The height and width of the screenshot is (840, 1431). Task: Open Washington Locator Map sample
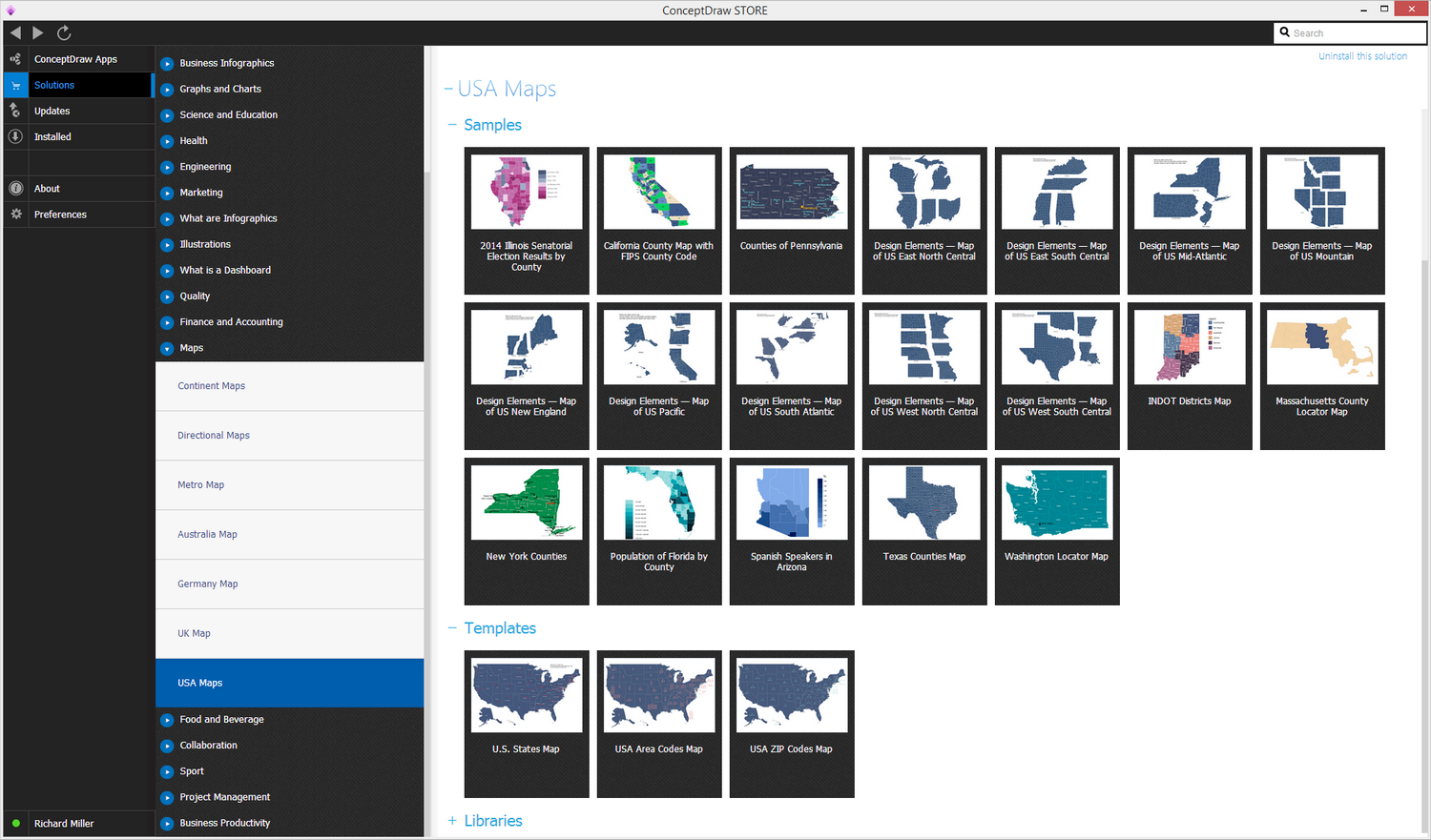coord(1057,531)
